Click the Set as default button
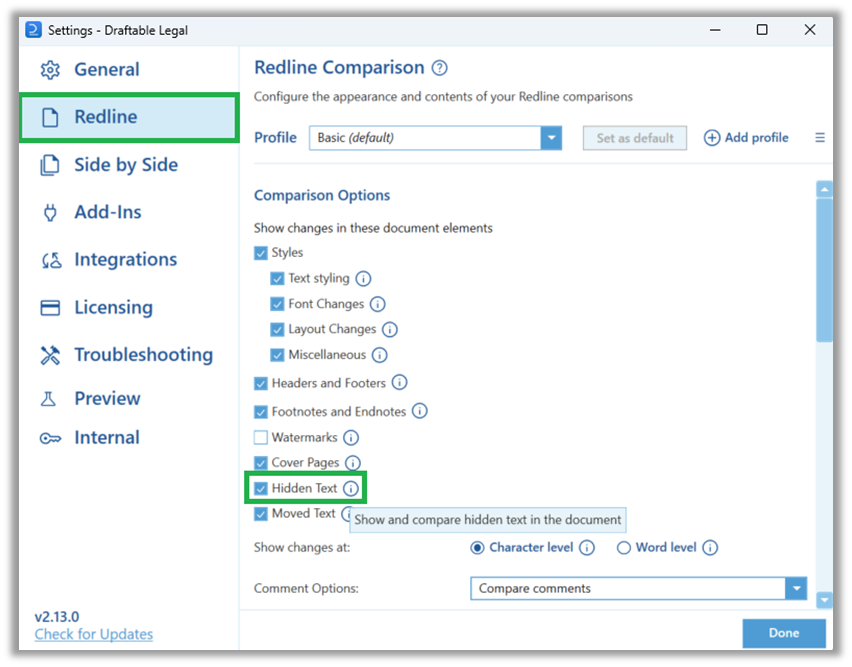Image resolution: width=852 pixels, height=667 pixels. pyautogui.click(x=635, y=138)
